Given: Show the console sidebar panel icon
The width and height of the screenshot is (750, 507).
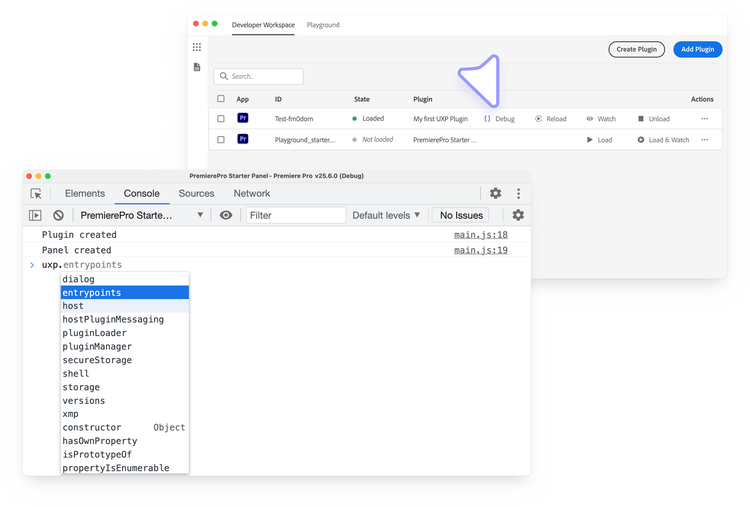Looking at the screenshot, I should (x=35, y=215).
